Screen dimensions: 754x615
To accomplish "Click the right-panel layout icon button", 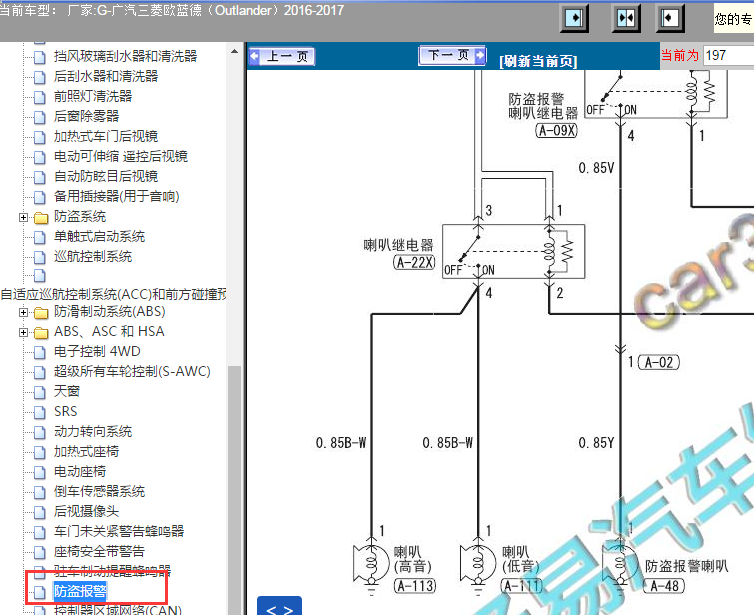I will pyautogui.click(x=670, y=19).
